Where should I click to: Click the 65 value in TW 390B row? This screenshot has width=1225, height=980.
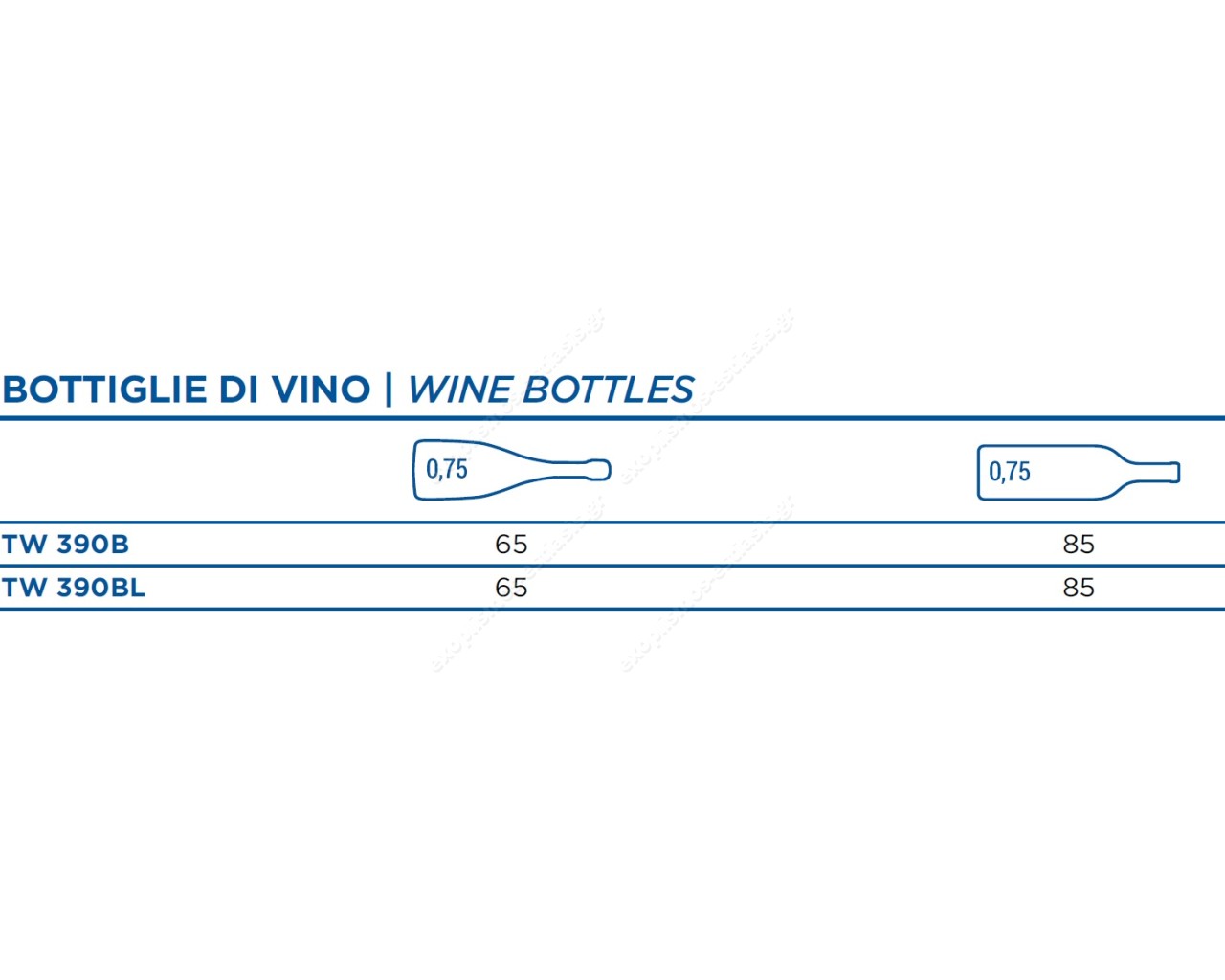click(x=511, y=545)
